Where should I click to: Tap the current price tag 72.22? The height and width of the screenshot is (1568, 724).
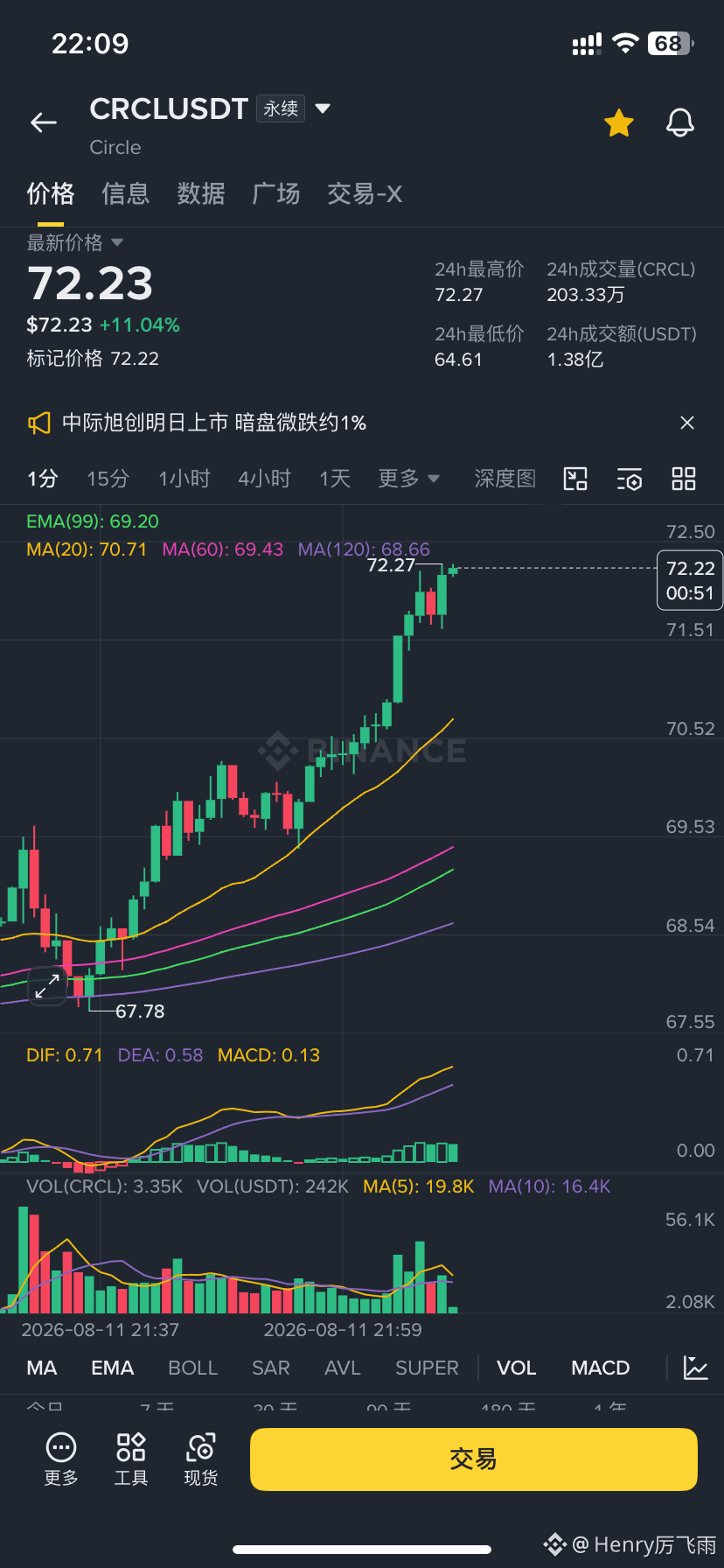690,580
